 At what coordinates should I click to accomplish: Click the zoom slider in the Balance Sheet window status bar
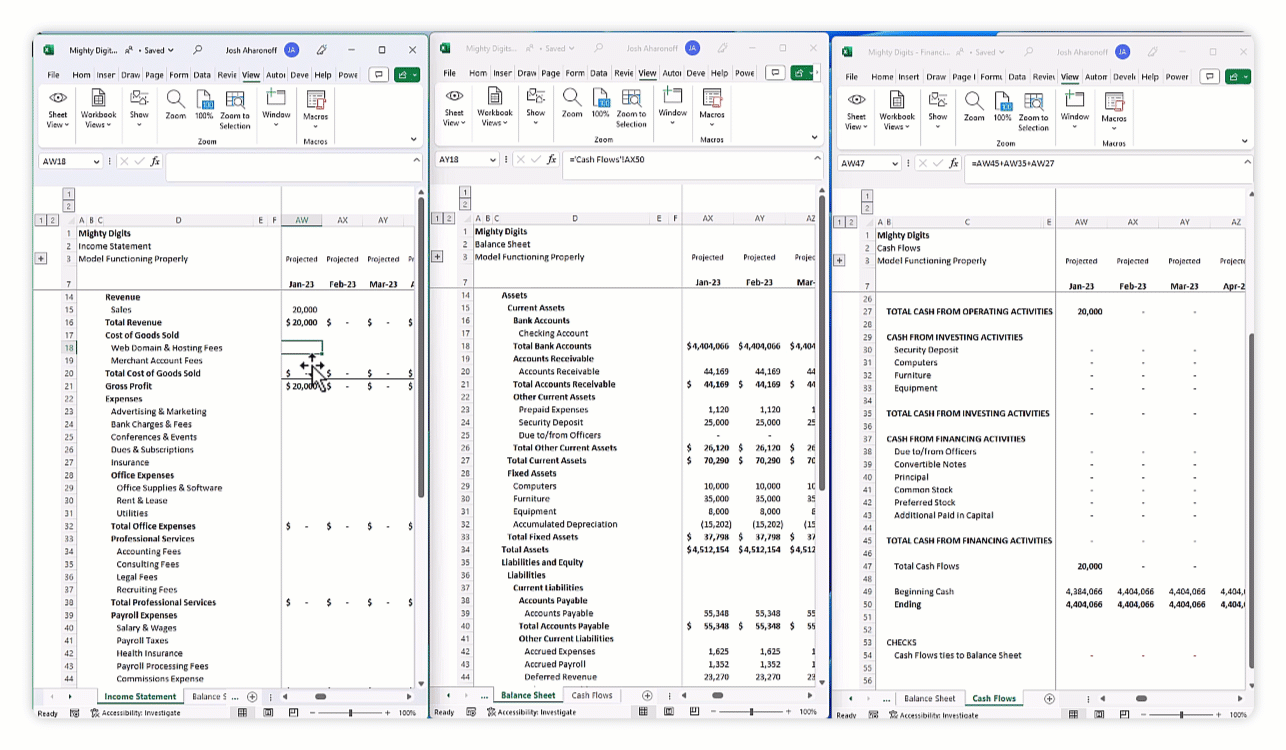click(x=751, y=712)
